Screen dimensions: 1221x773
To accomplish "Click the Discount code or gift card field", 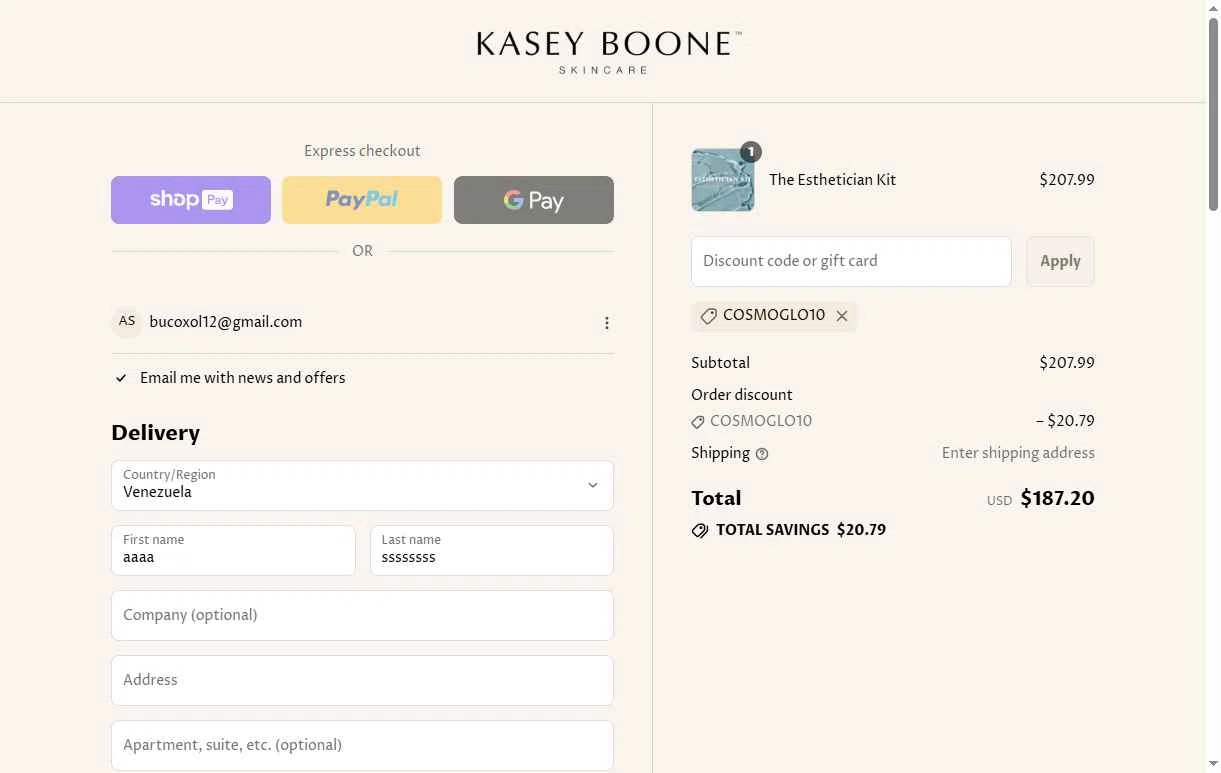I will [851, 261].
